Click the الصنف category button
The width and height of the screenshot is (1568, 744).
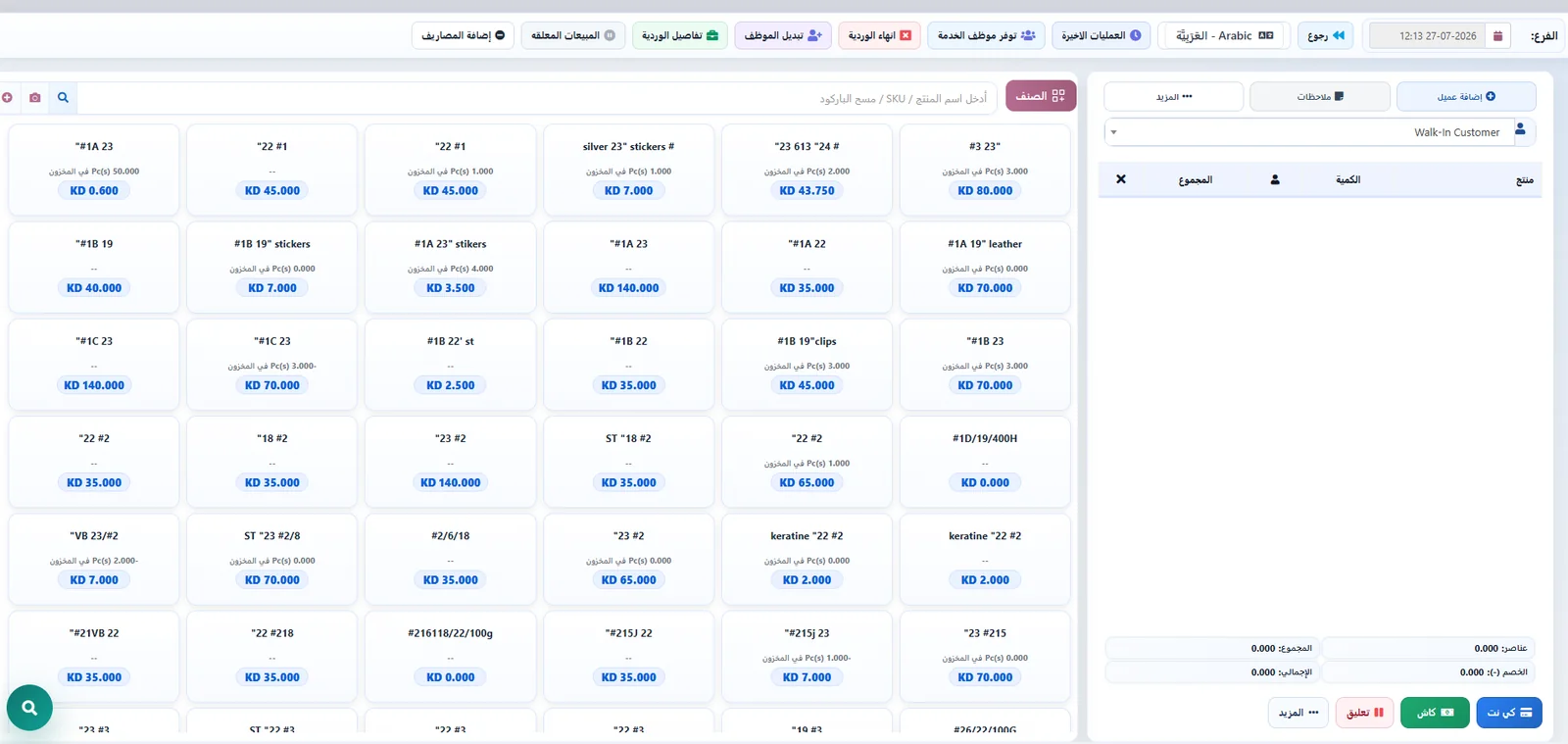click(1041, 96)
